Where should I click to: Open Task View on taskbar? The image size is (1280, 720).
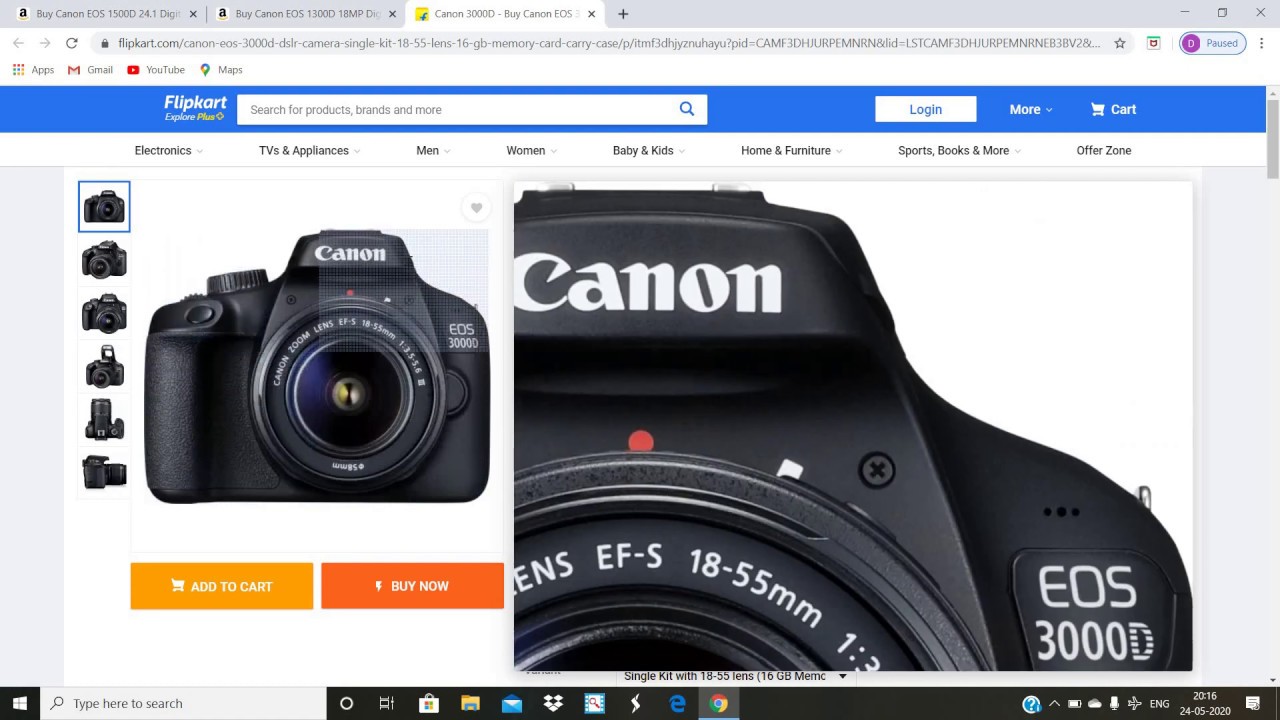[387, 703]
